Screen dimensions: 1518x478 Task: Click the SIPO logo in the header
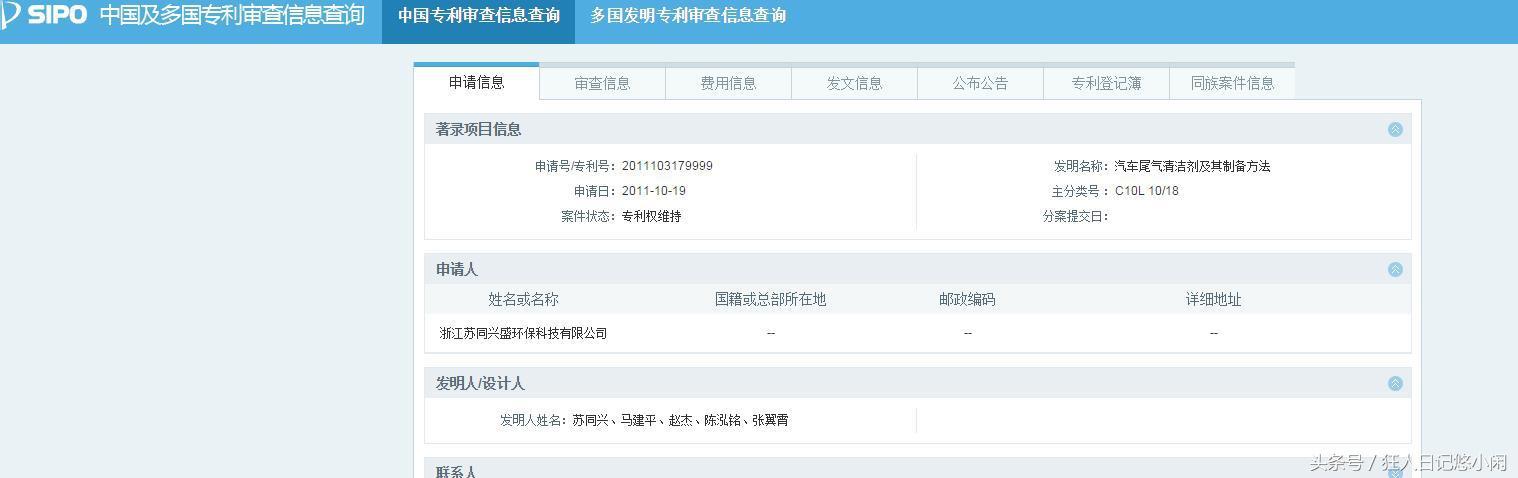pos(45,16)
